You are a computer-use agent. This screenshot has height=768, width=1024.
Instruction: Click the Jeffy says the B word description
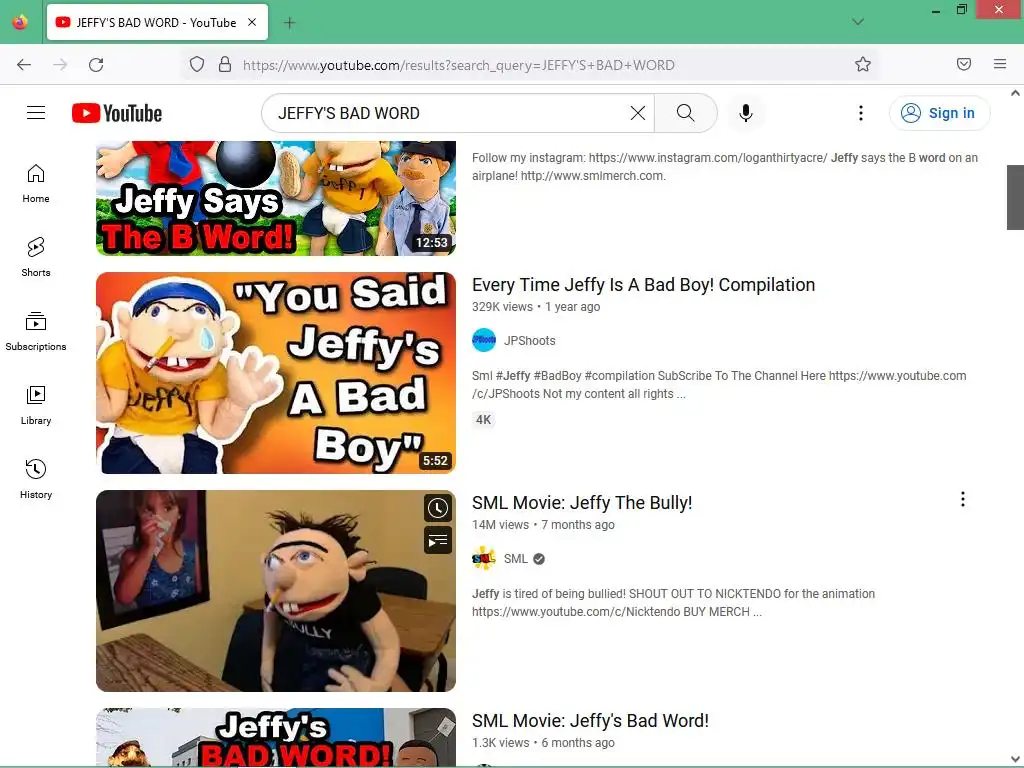[x=725, y=167]
